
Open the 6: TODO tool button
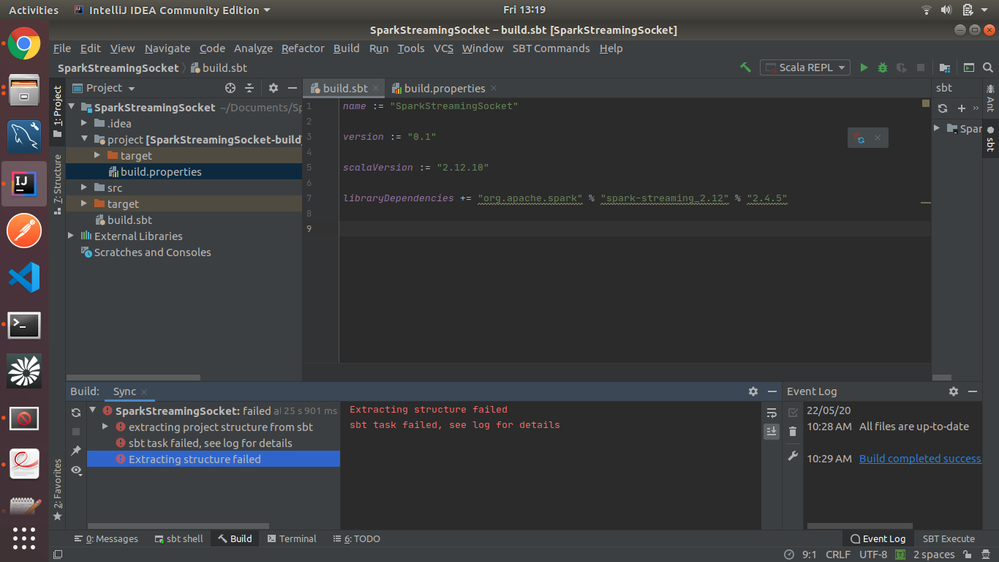click(356, 538)
